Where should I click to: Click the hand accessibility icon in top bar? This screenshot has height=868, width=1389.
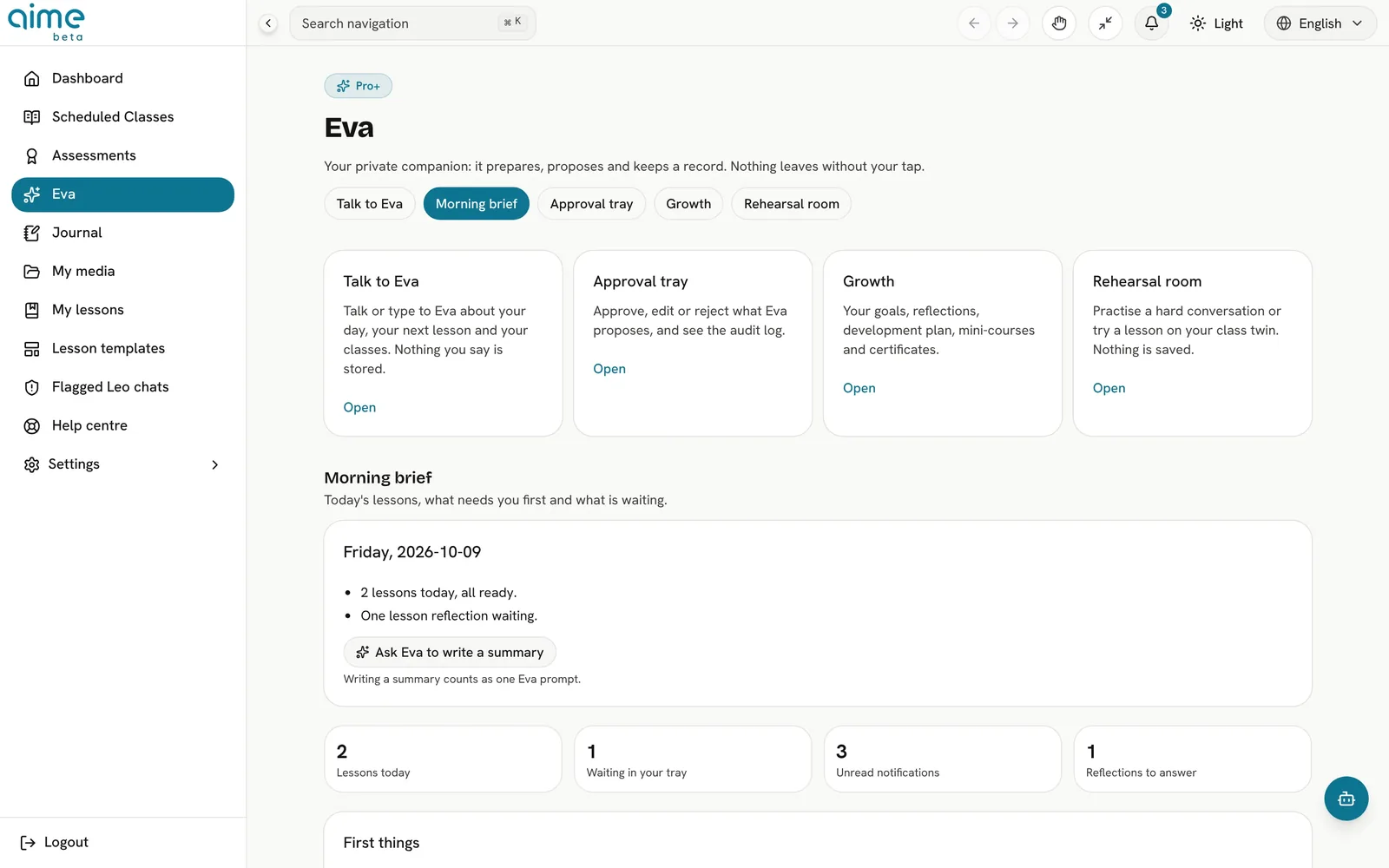click(x=1059, y=23)
